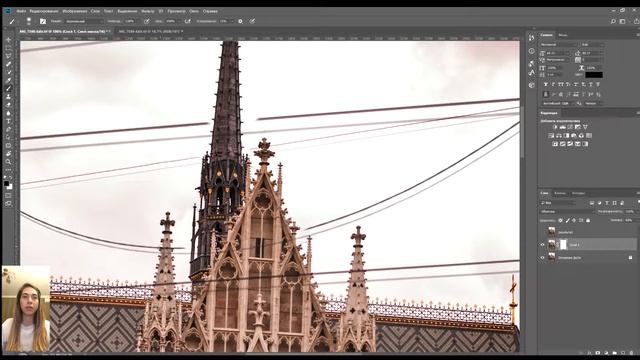Hide the Исходное фото layer eye
Image resolution: width=640 pixels, height=360 pixels.
coord(542,258)
